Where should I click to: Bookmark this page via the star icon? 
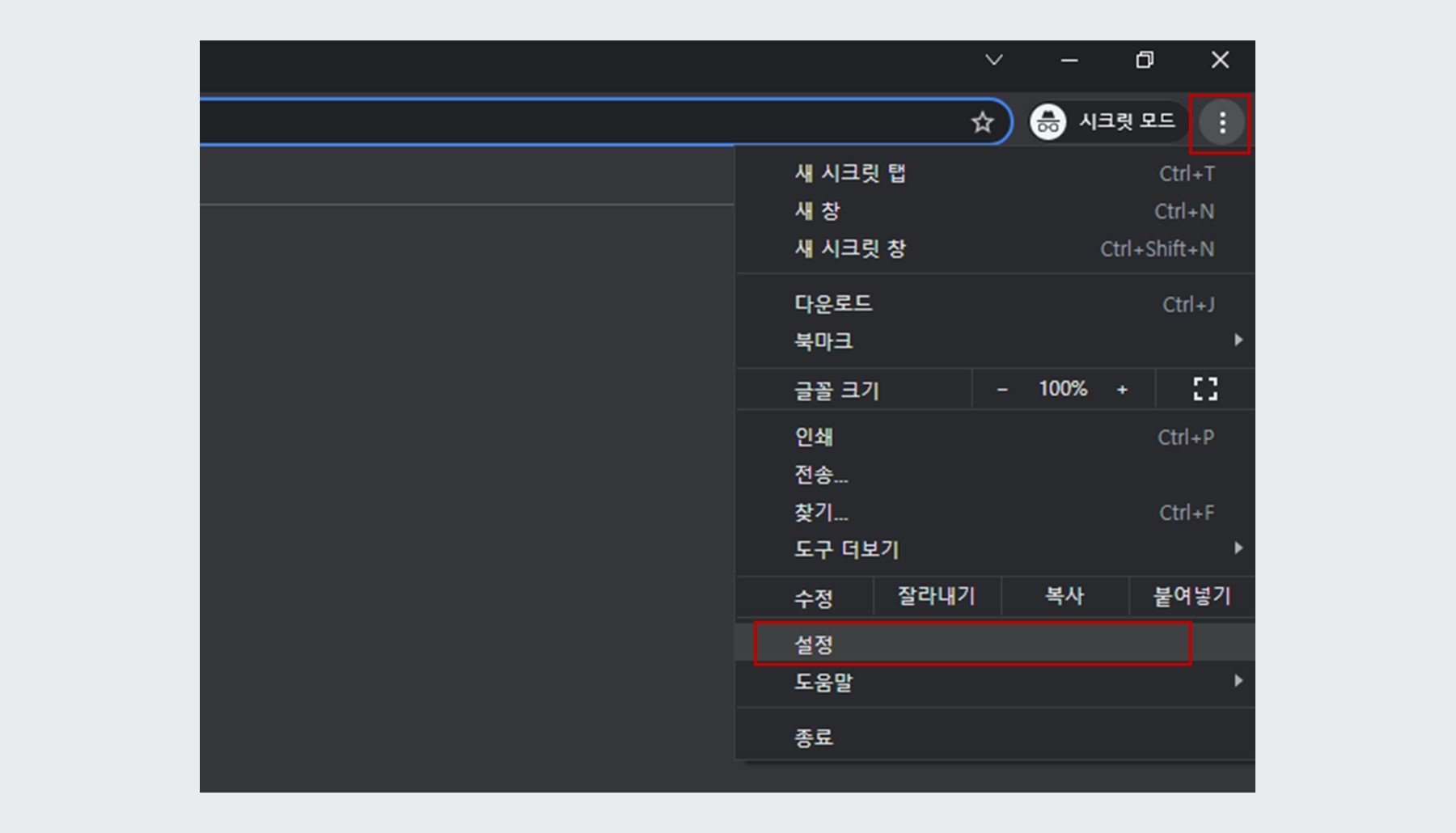pyautogui.click(x=983, y=122)
